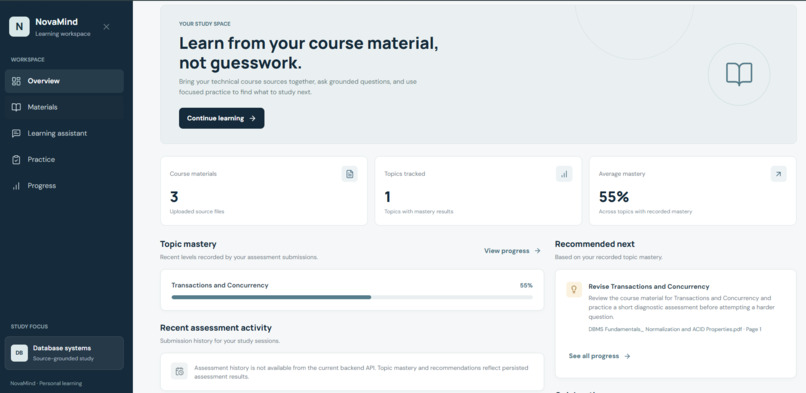This screenshot has height=393, width=806.
Task: Follow the See all progress link
Action: (x=599, y=356)
